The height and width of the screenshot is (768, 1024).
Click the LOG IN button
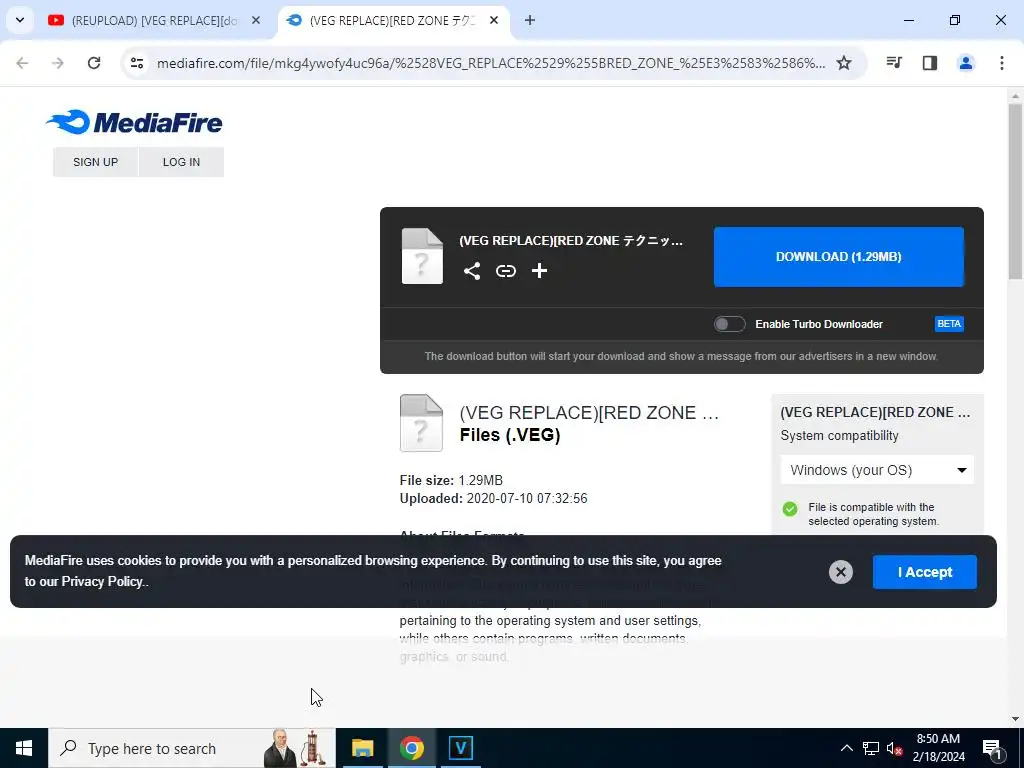point(182,162)
